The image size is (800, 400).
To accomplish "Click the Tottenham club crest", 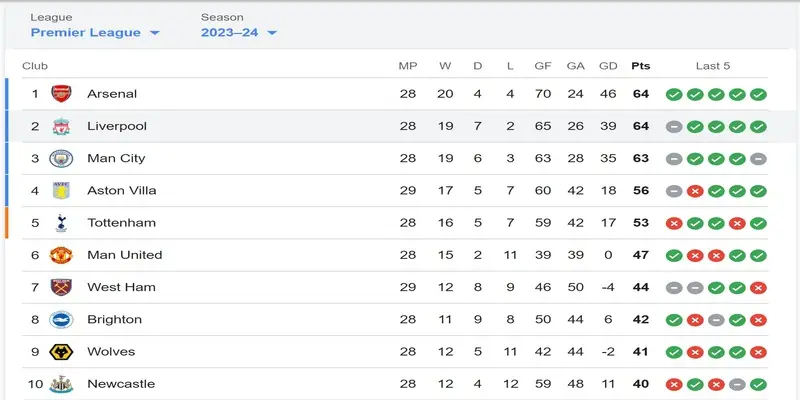I will point(61,223).
